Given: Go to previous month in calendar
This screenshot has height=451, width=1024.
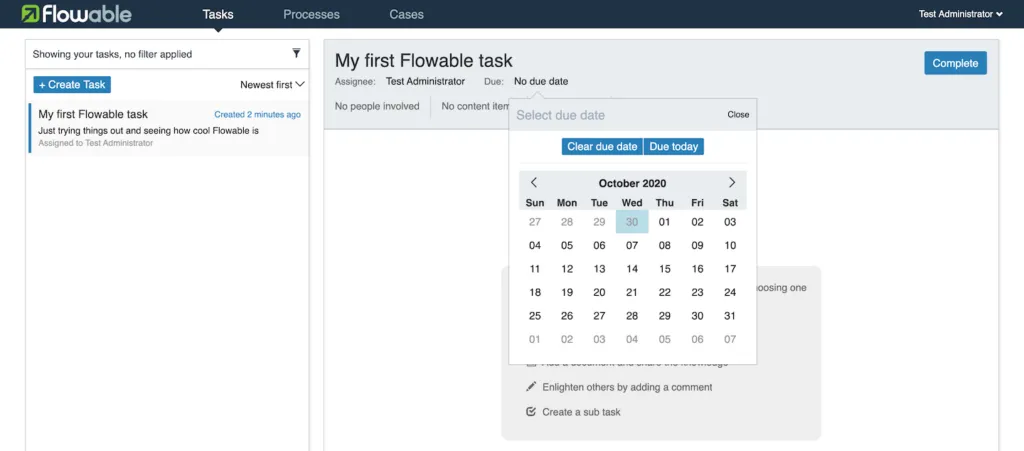Looking at the screenshot, I should 534,183.
